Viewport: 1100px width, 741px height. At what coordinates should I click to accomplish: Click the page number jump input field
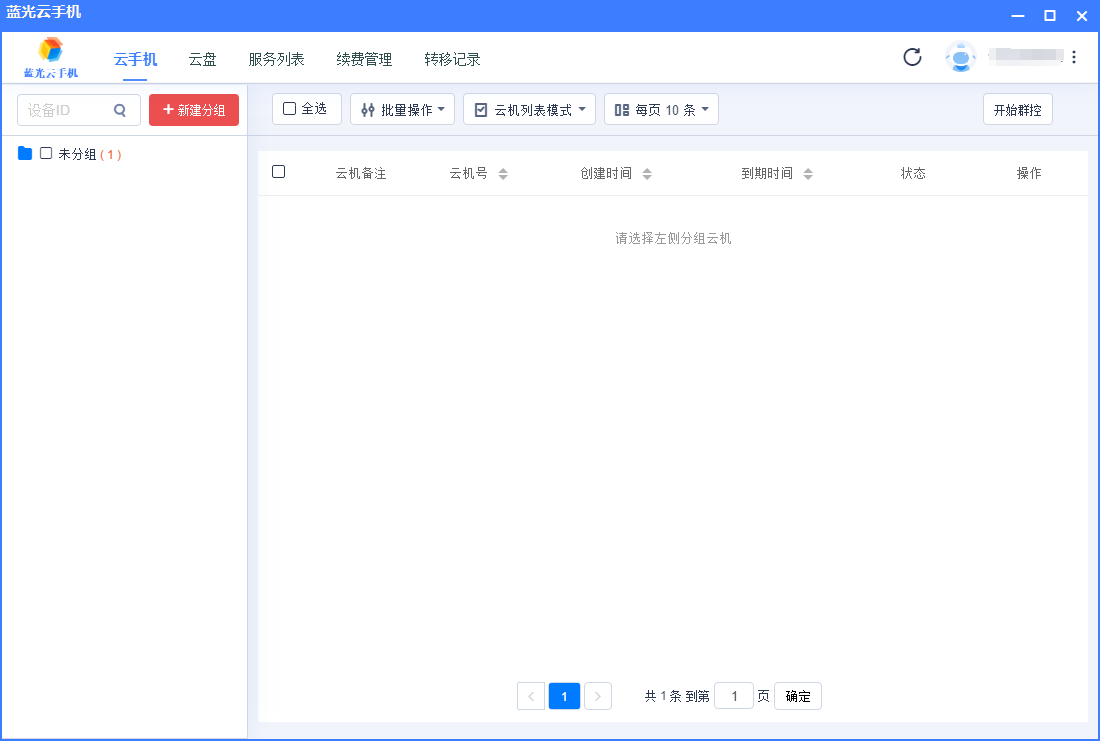tap(734, 696)
